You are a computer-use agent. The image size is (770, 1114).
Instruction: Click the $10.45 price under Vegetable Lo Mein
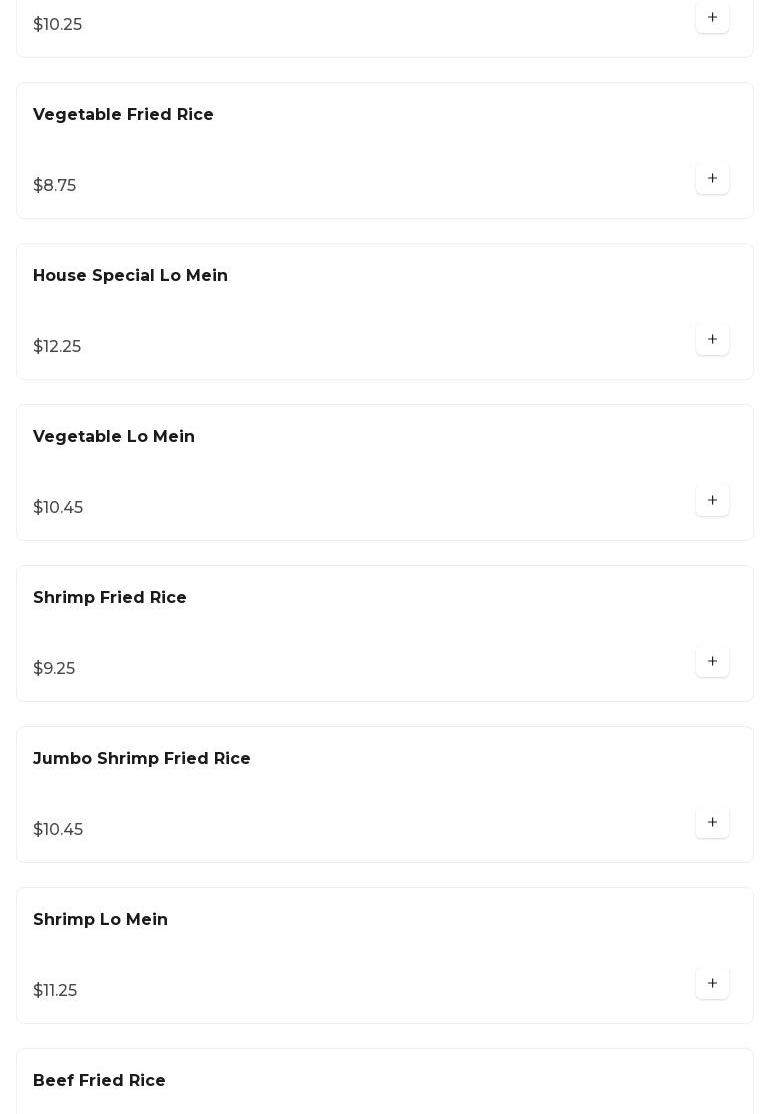[x=58, y=508]
